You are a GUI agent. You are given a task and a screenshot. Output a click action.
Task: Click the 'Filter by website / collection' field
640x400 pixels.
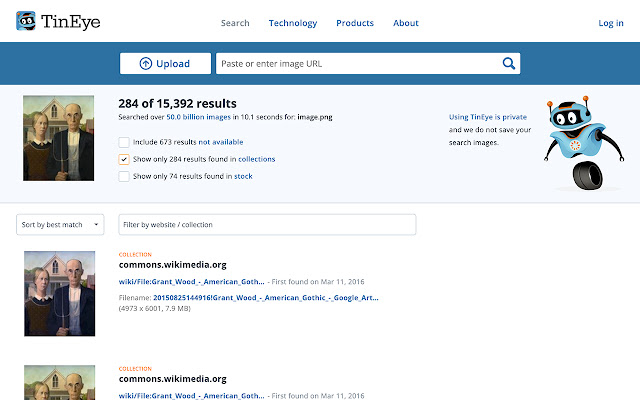(267, 224)
